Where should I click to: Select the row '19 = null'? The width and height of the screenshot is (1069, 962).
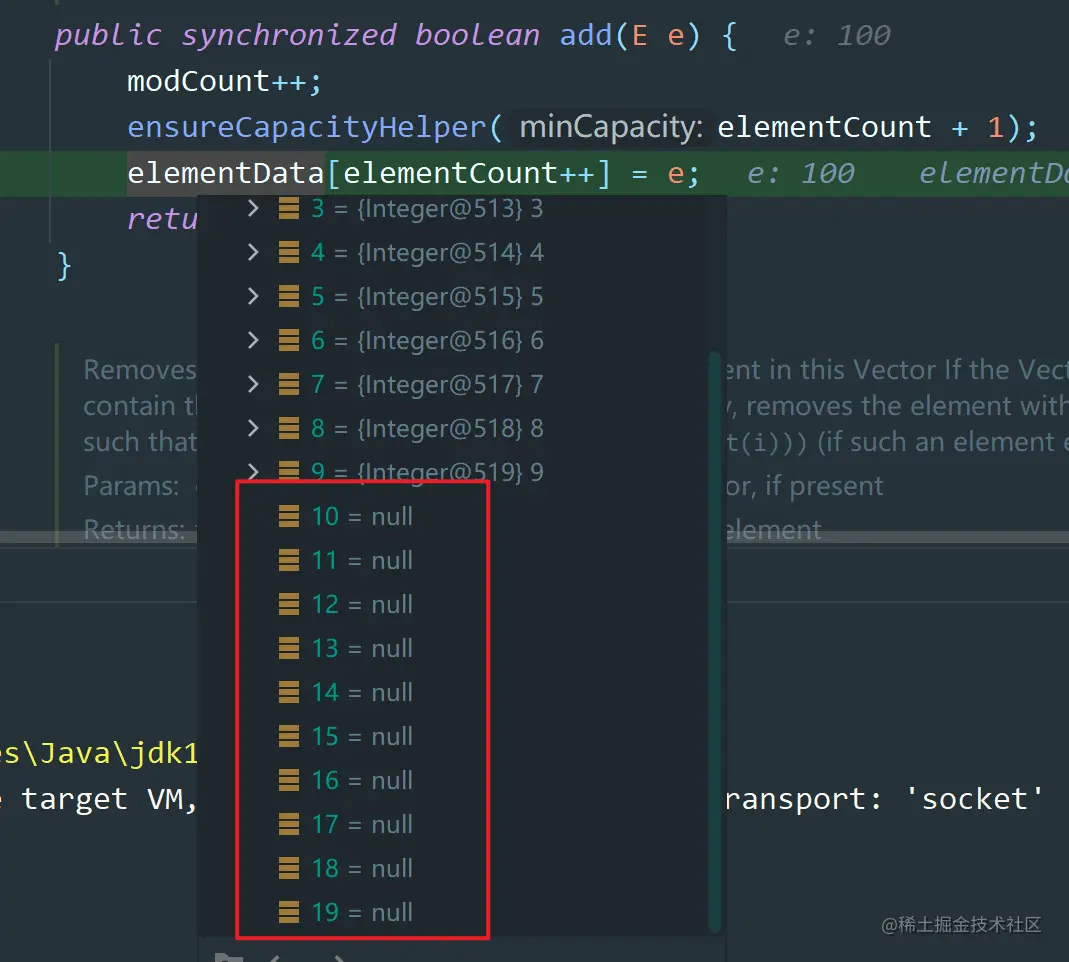[453, 912]
